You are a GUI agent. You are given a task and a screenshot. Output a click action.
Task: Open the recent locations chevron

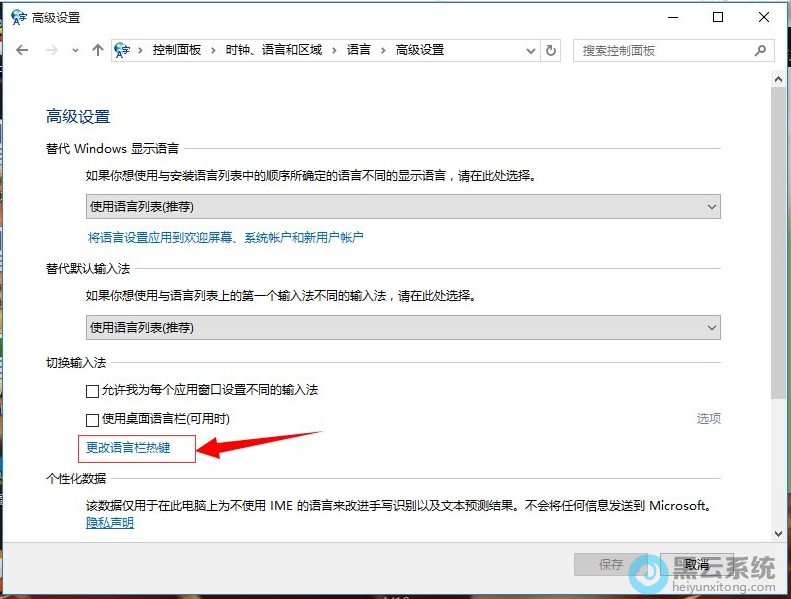point(75,50)
